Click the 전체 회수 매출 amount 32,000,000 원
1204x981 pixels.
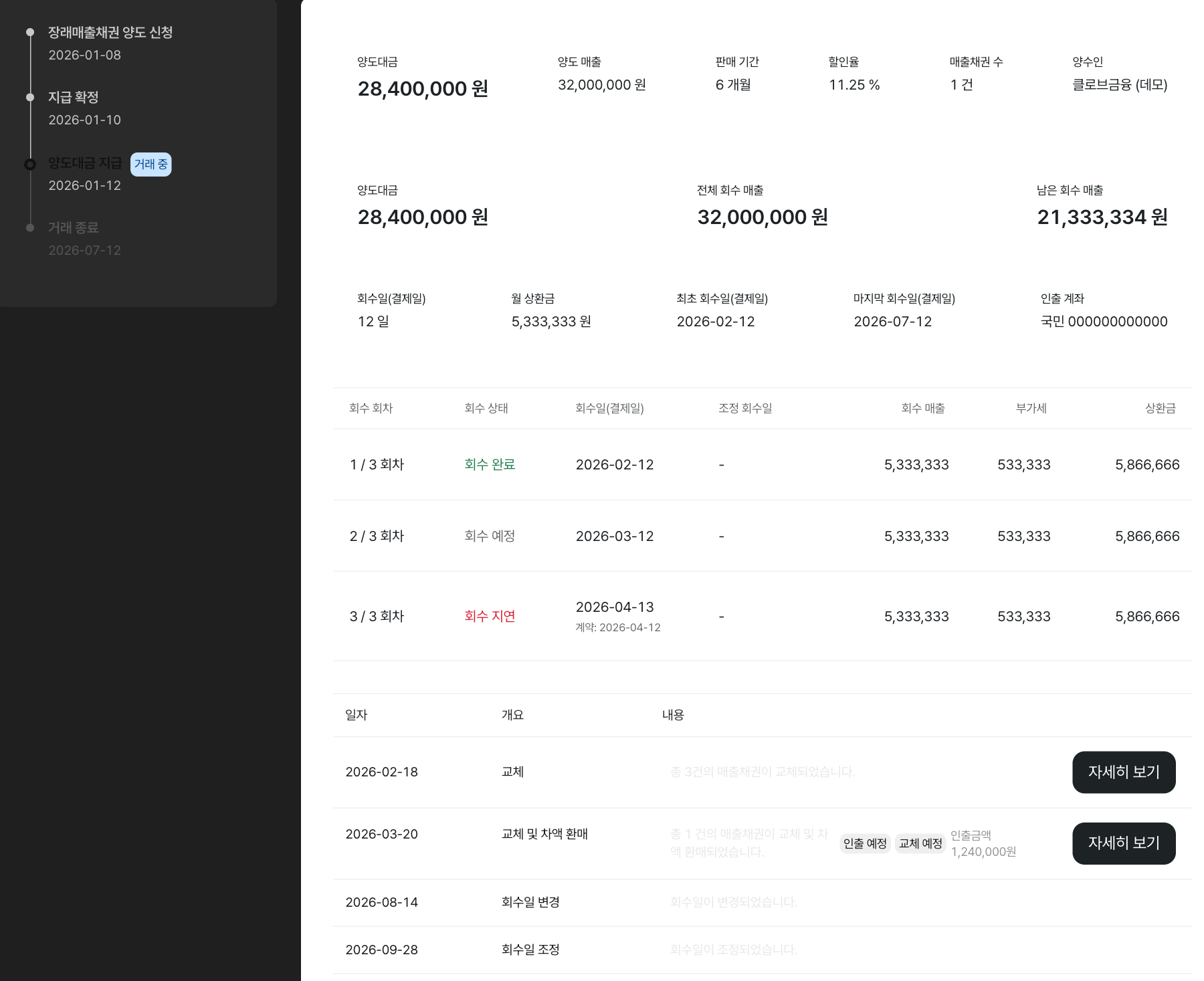(763, 217)
